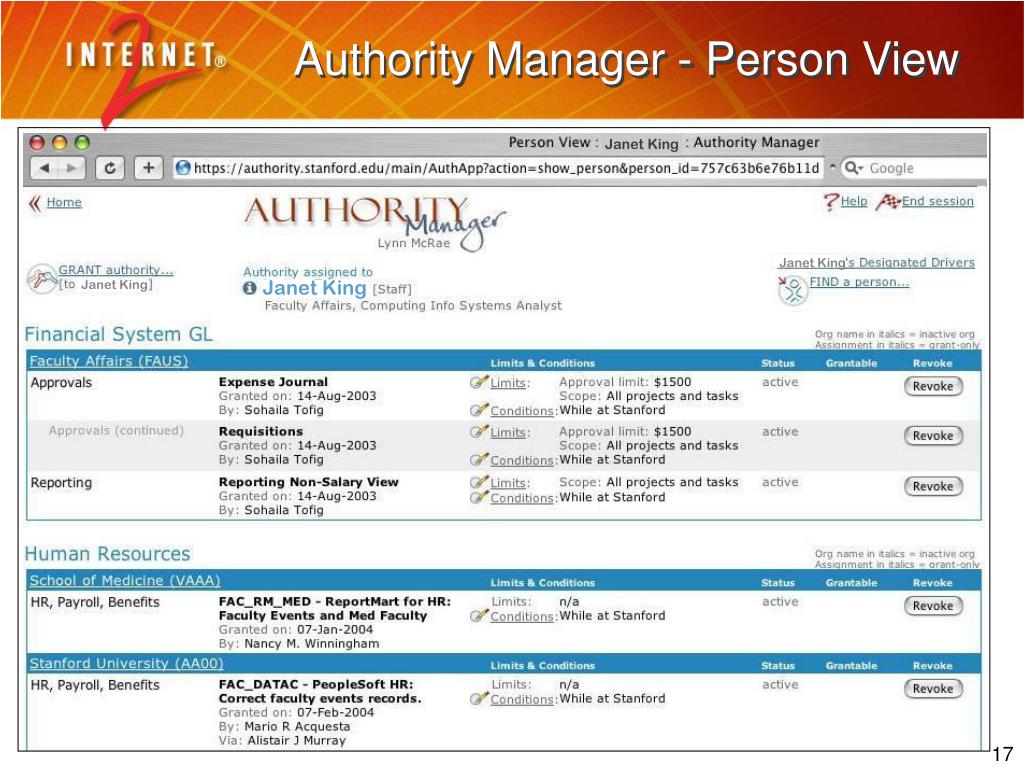Click the browser back arrow button
Viewport: 1024px width, 768px height.
click(x=45, y=168)
